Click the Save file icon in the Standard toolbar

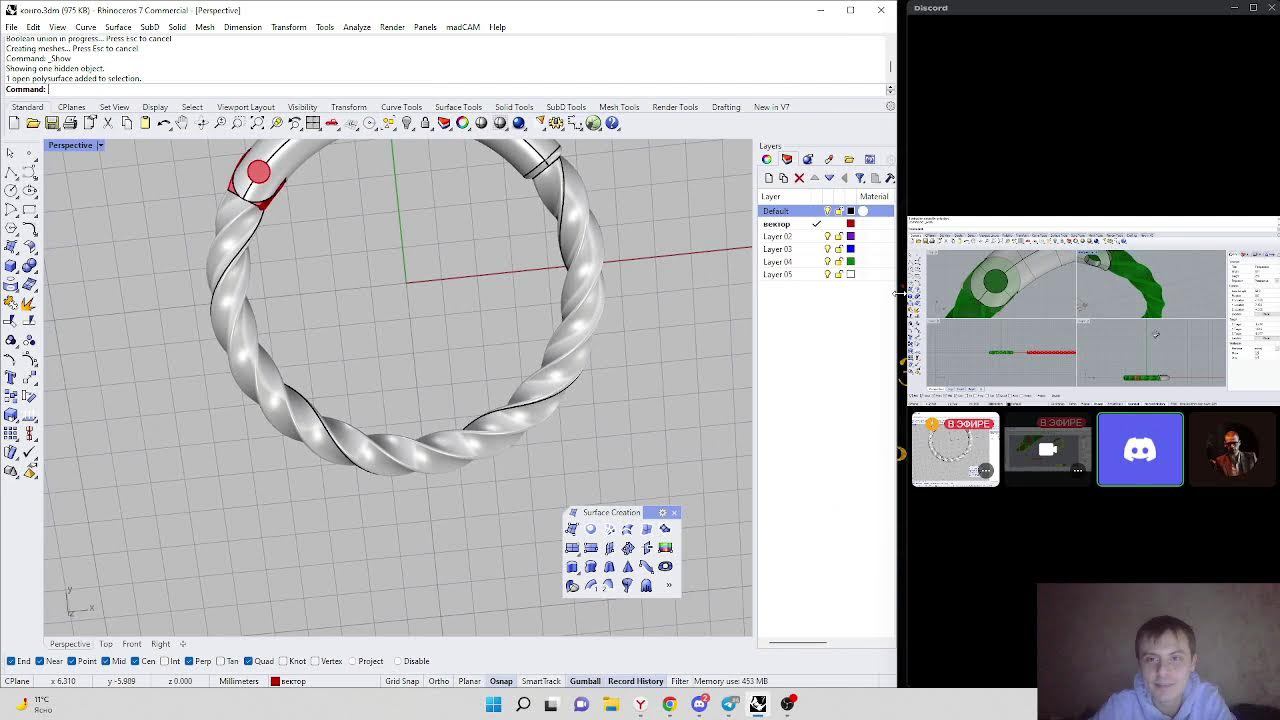52,123
